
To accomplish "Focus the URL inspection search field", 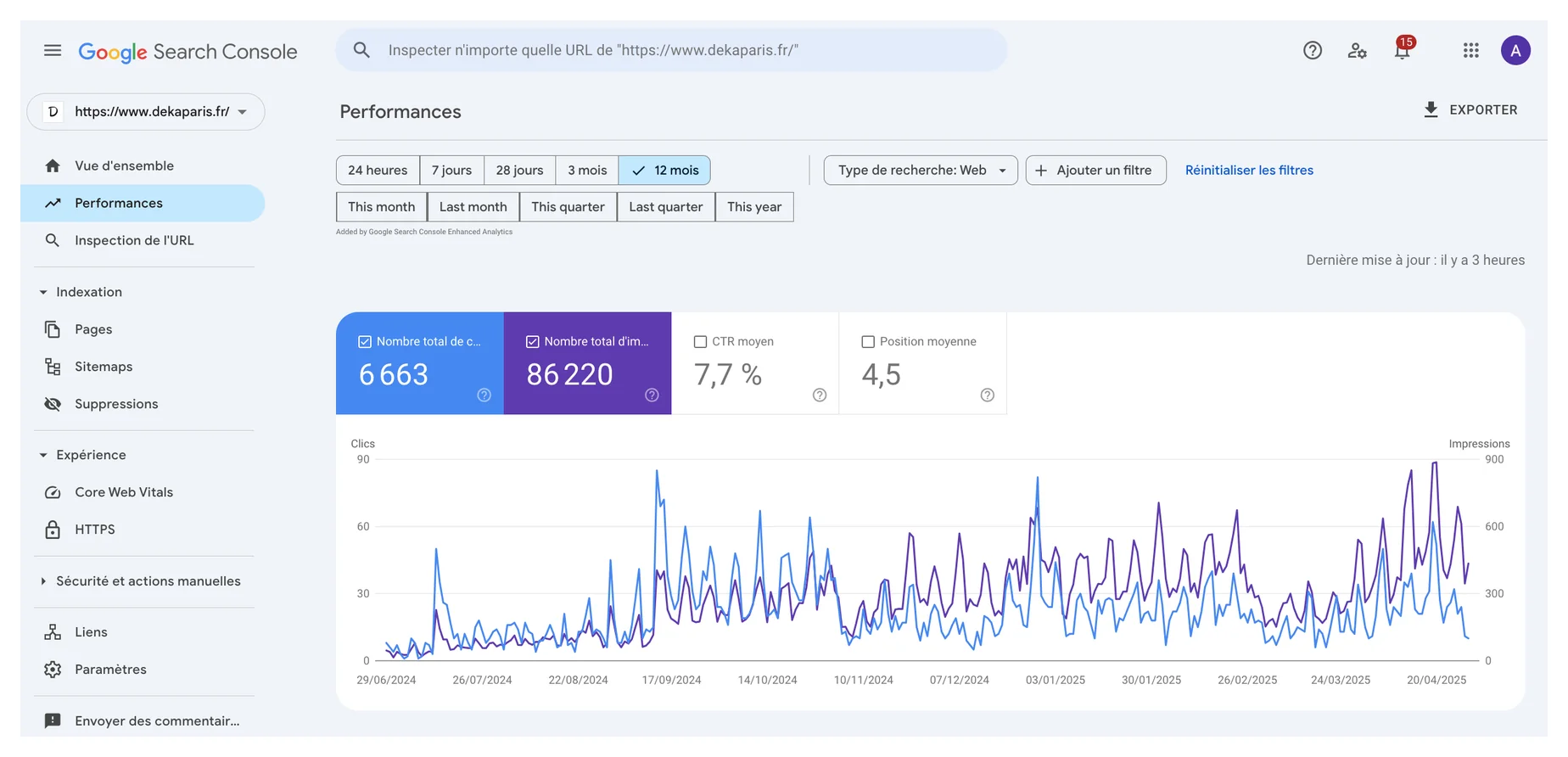I will point(671,50).
